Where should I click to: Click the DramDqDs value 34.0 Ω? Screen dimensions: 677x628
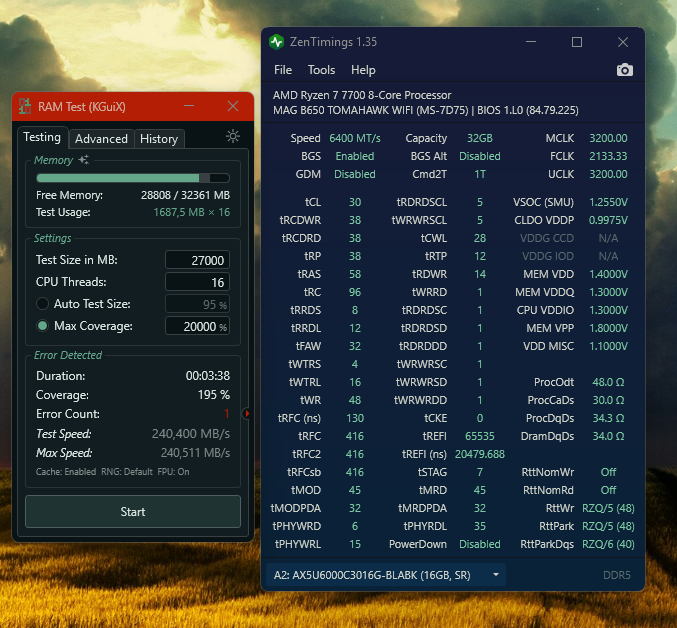point(608,436)
